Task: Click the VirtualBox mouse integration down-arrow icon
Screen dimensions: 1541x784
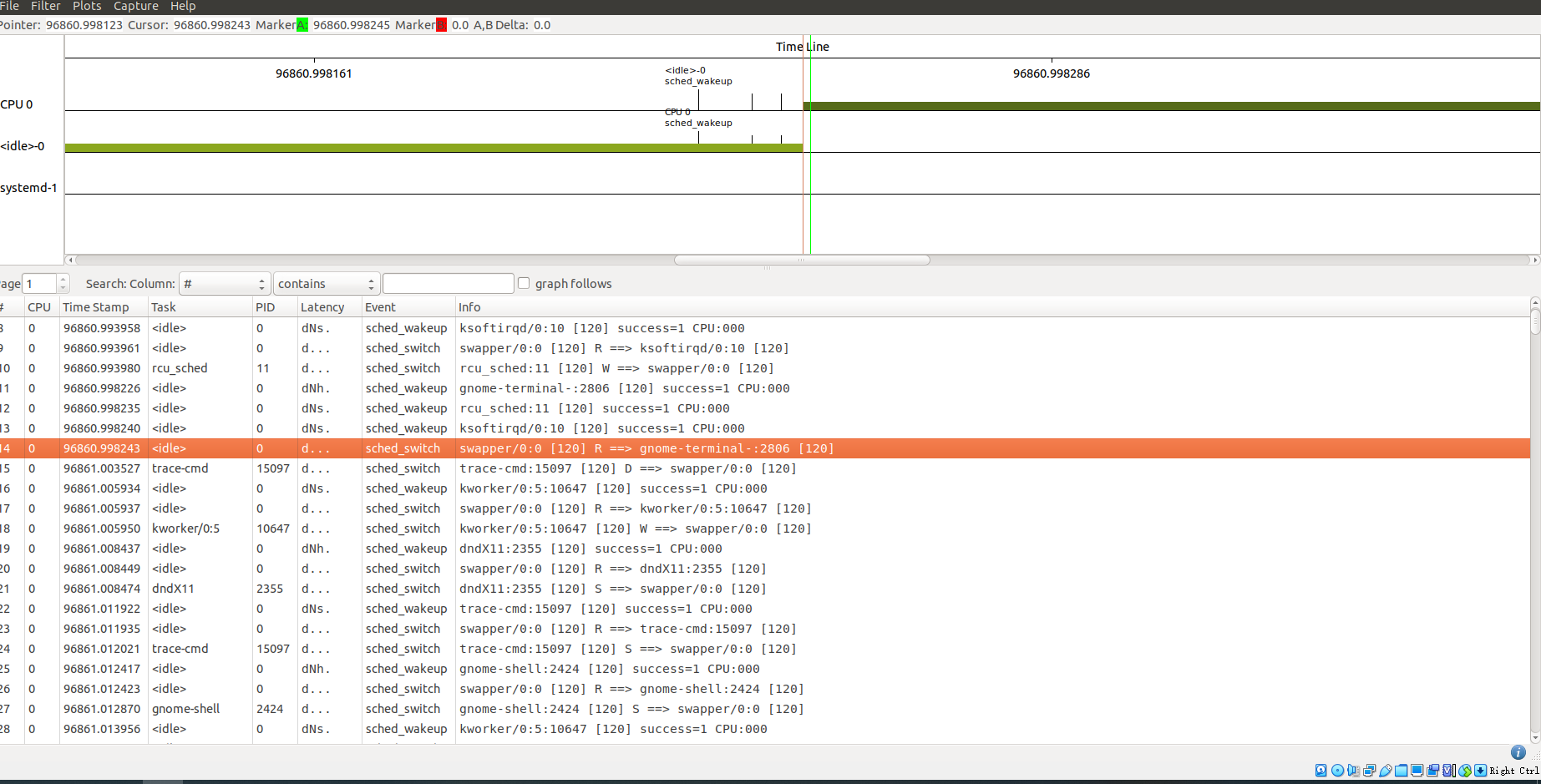Action: [1480, 770]
